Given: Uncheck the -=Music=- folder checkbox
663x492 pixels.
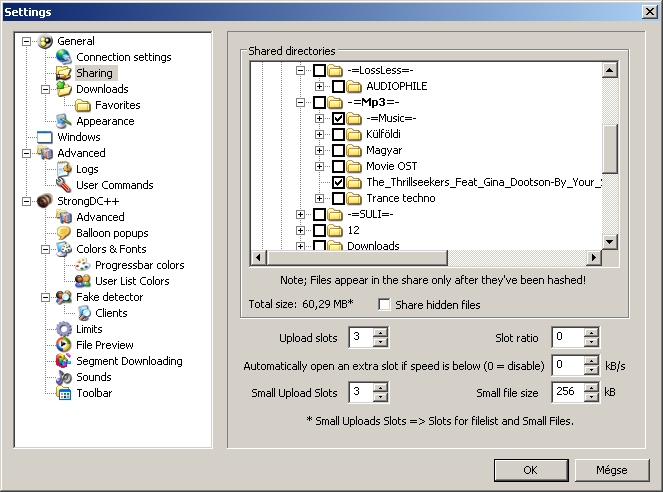Looking at the screenshot, I should [x=339, y=119].
